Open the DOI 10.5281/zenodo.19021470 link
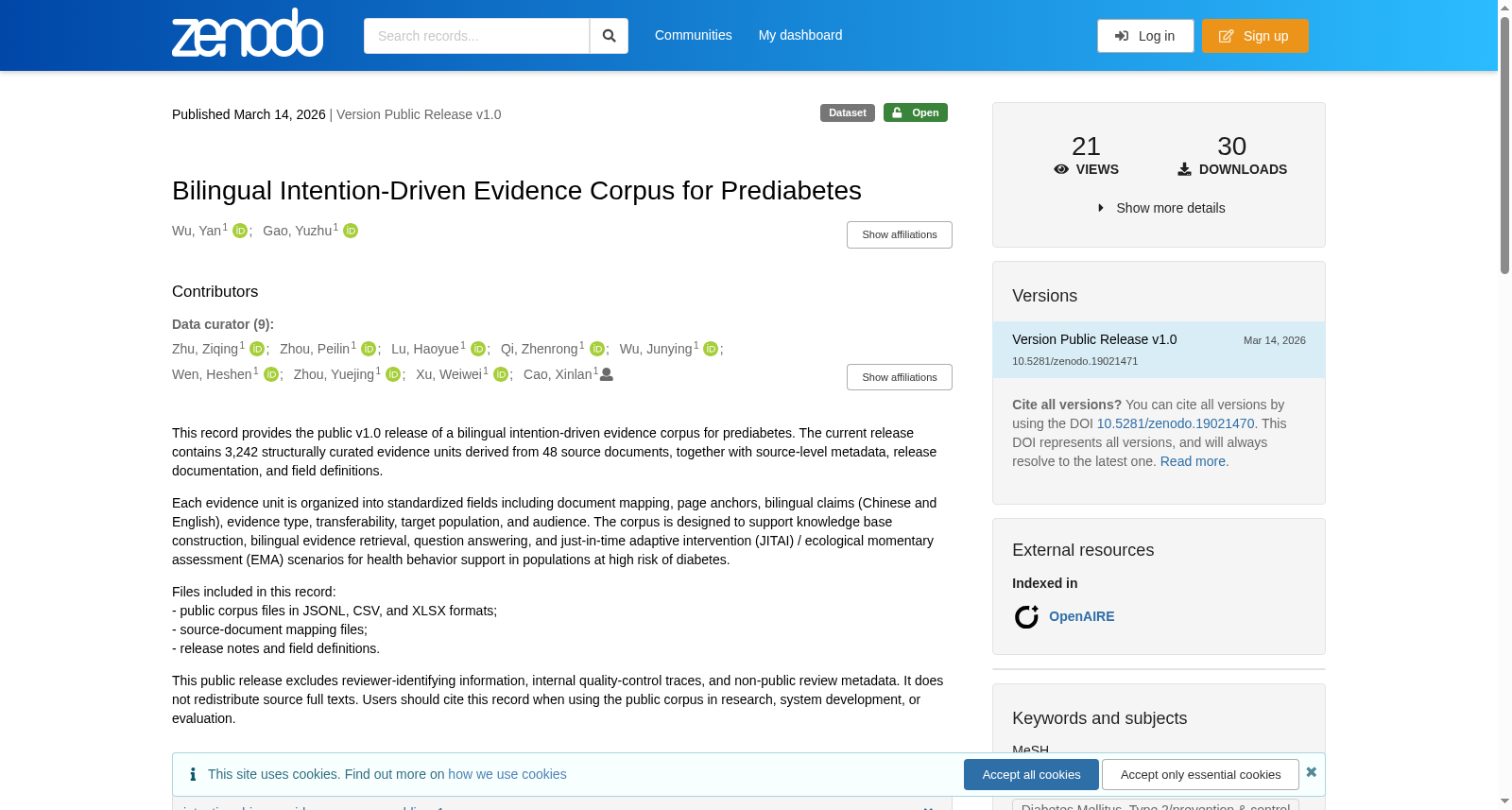1512x810 pixels. pos(1176,423)
